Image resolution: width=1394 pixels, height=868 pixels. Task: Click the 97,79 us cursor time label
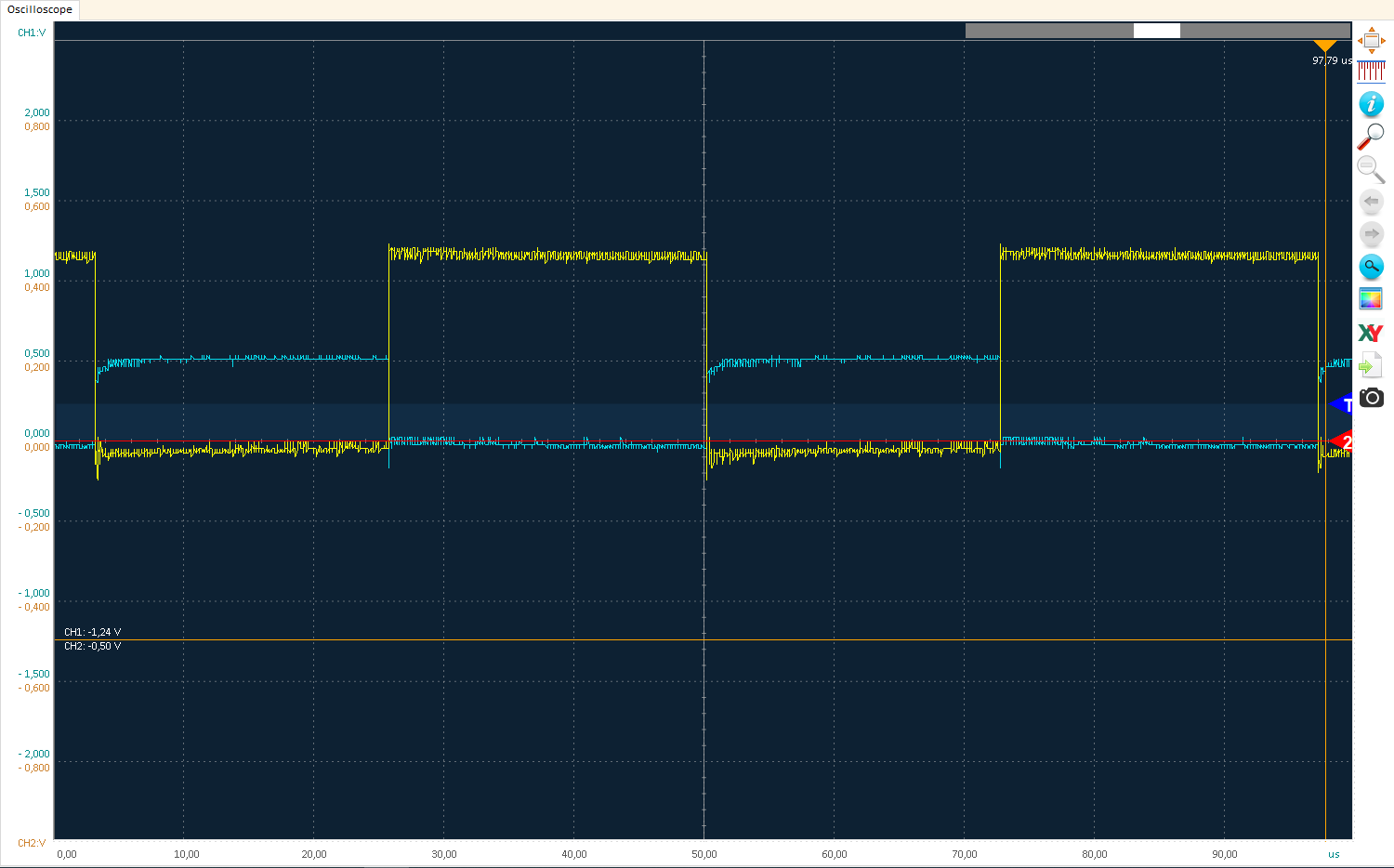click(1332, 60)
